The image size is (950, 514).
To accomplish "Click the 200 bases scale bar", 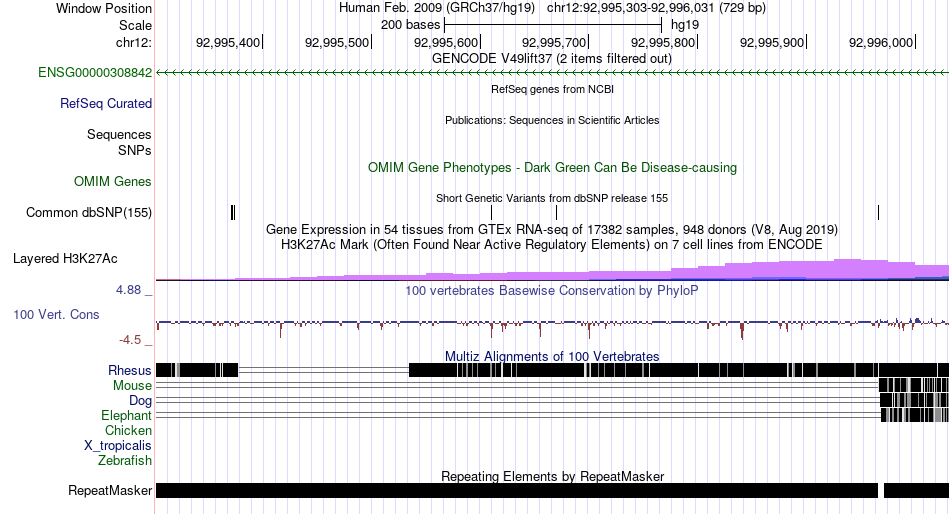I will coord(553,25).
